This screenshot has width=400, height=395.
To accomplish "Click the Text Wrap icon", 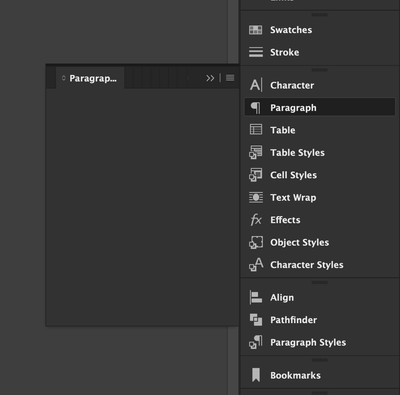I will coord(256,197).
